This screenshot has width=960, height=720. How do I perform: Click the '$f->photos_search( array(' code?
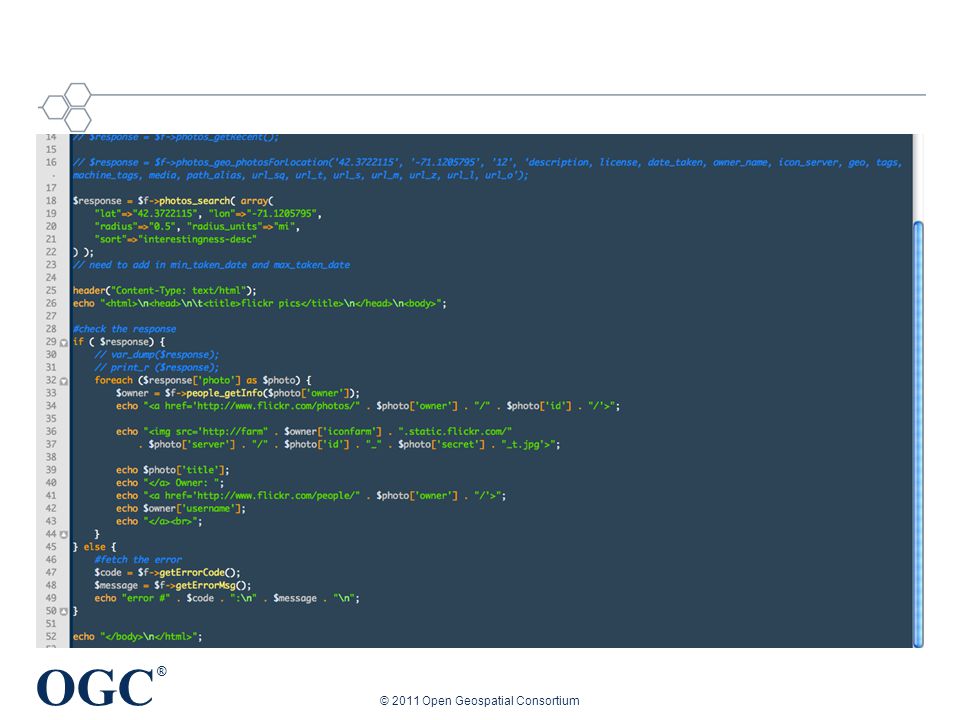tap(206, 201)
